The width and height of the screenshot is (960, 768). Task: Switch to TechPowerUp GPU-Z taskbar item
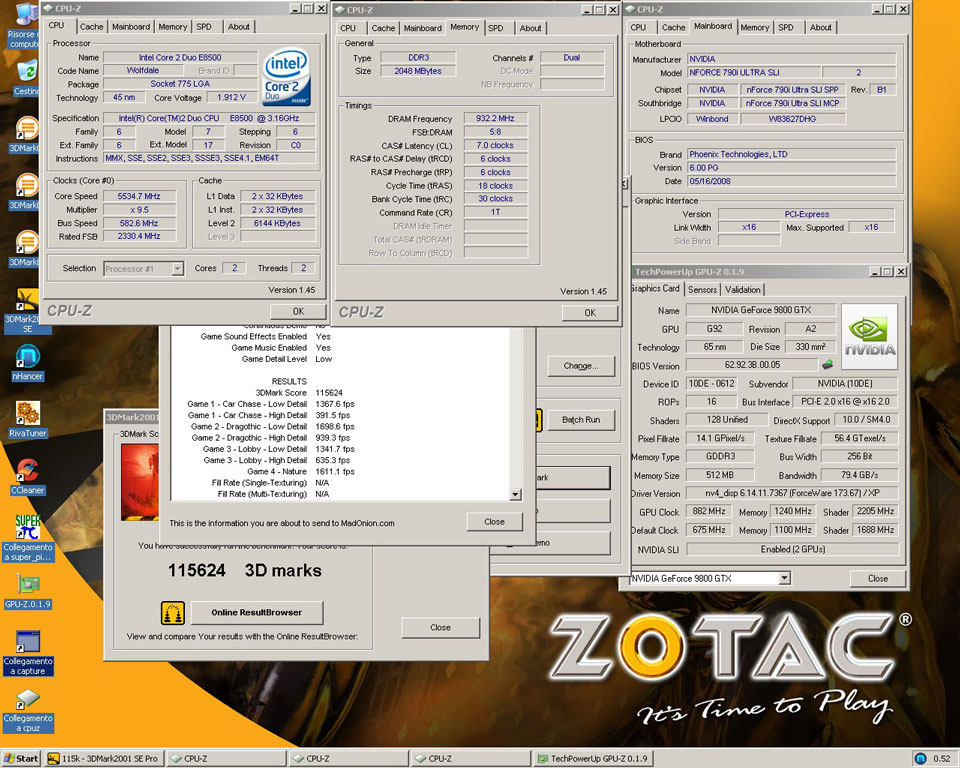pos(593,758)
